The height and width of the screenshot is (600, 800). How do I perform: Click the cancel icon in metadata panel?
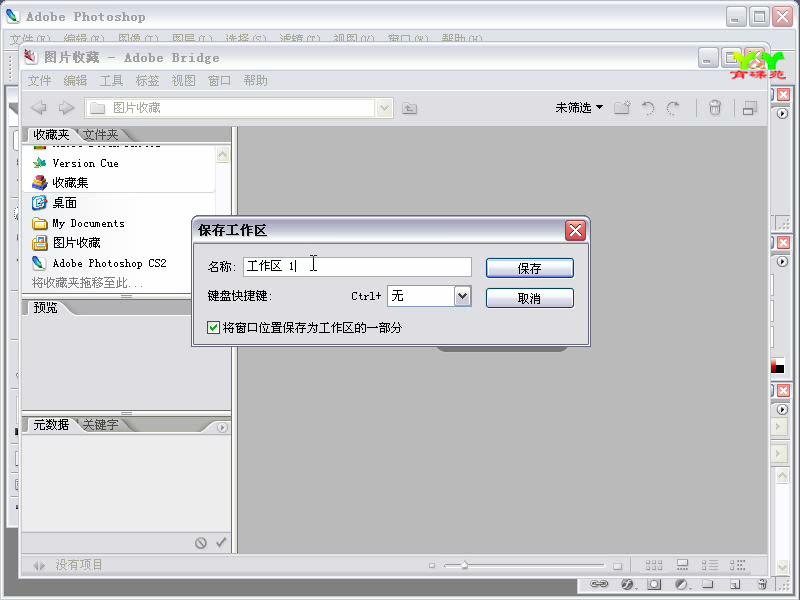(x=201, y=543)
